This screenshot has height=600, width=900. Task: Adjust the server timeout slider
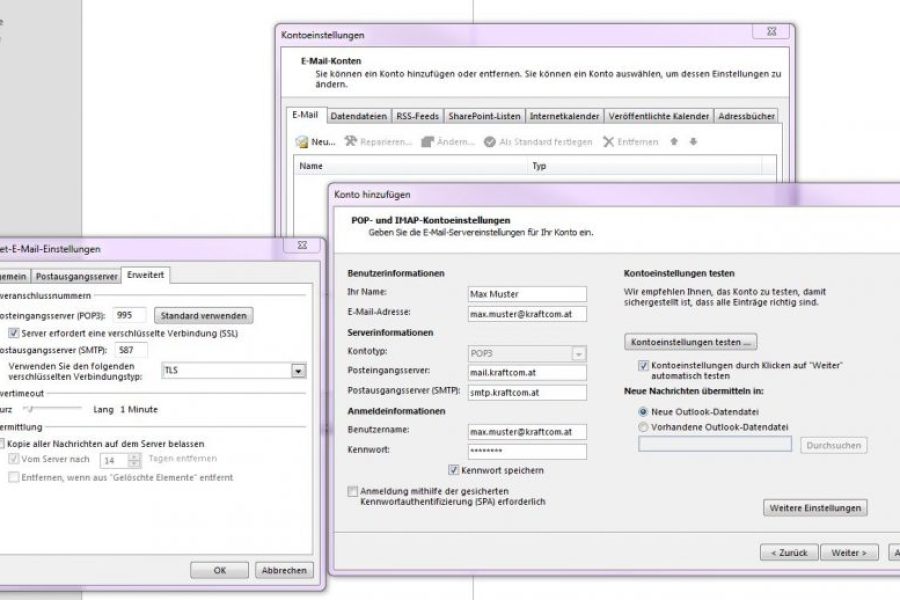tap(30, 409)
